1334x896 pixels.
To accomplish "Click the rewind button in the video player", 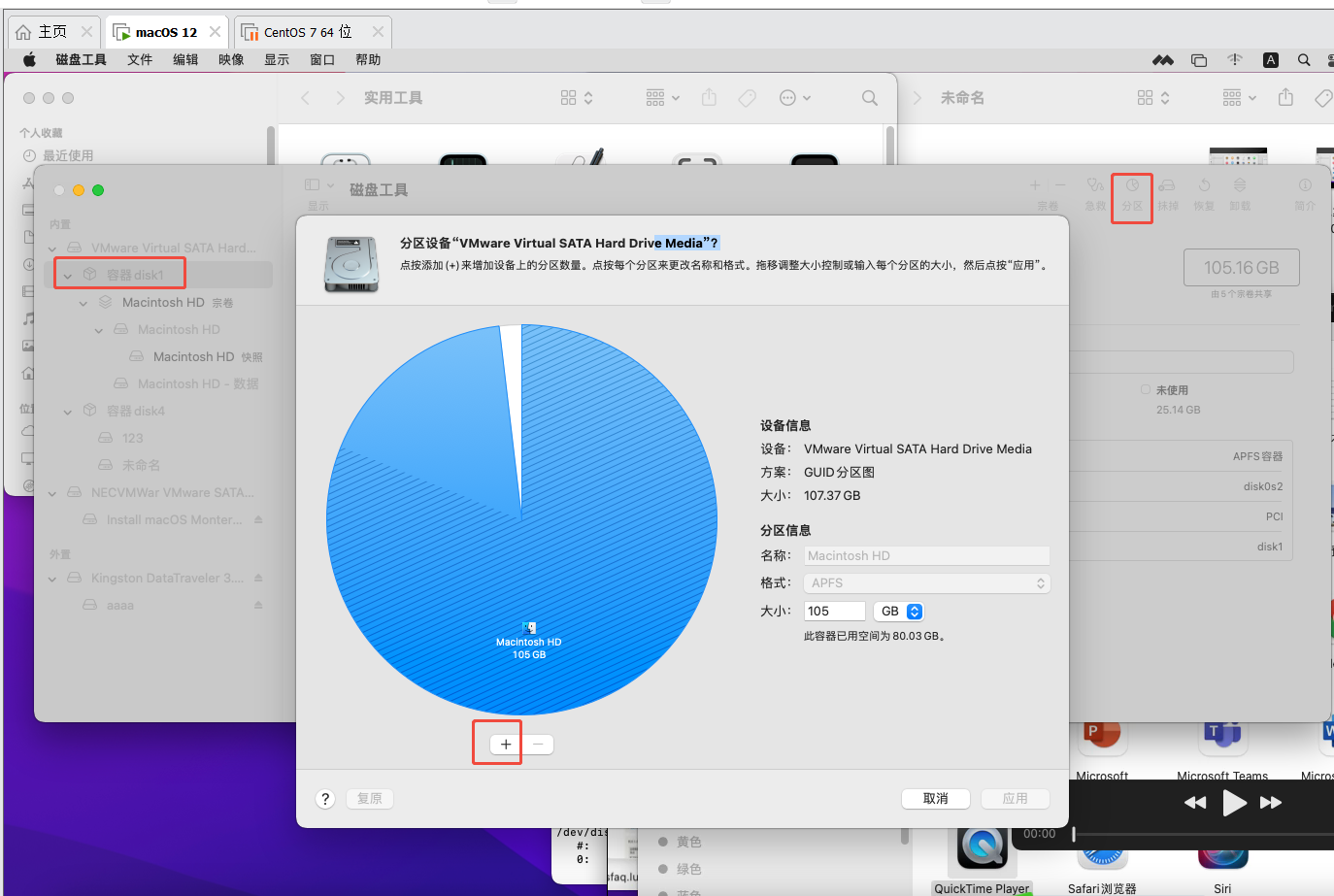I will pos(1195,803).
